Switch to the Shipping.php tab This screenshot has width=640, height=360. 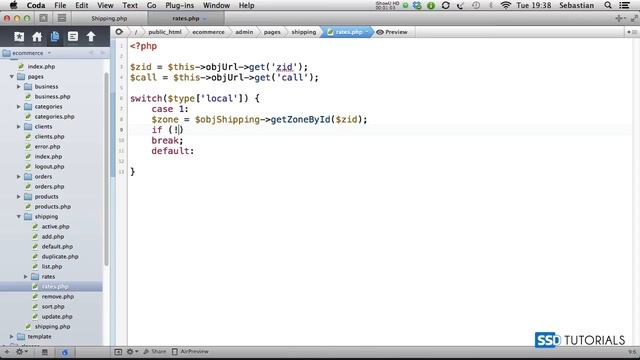109,18
